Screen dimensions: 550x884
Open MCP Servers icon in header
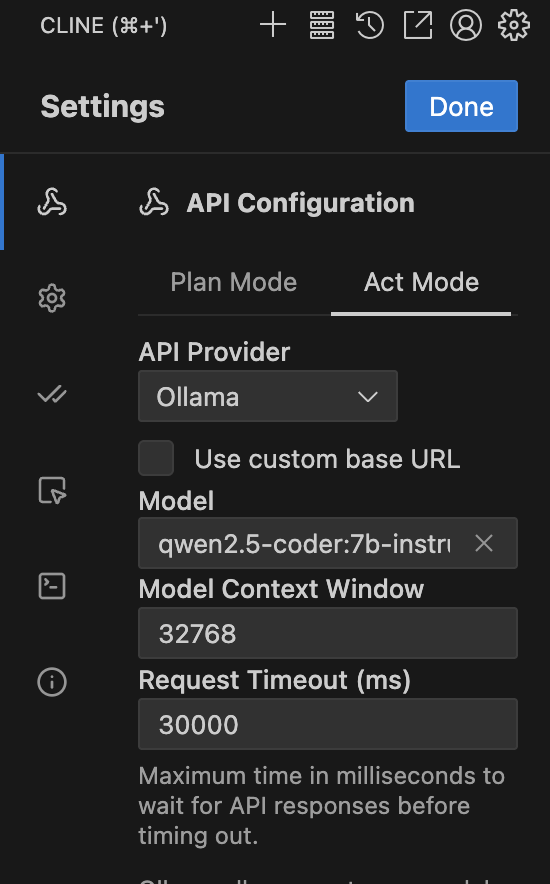tap(322, 25)
